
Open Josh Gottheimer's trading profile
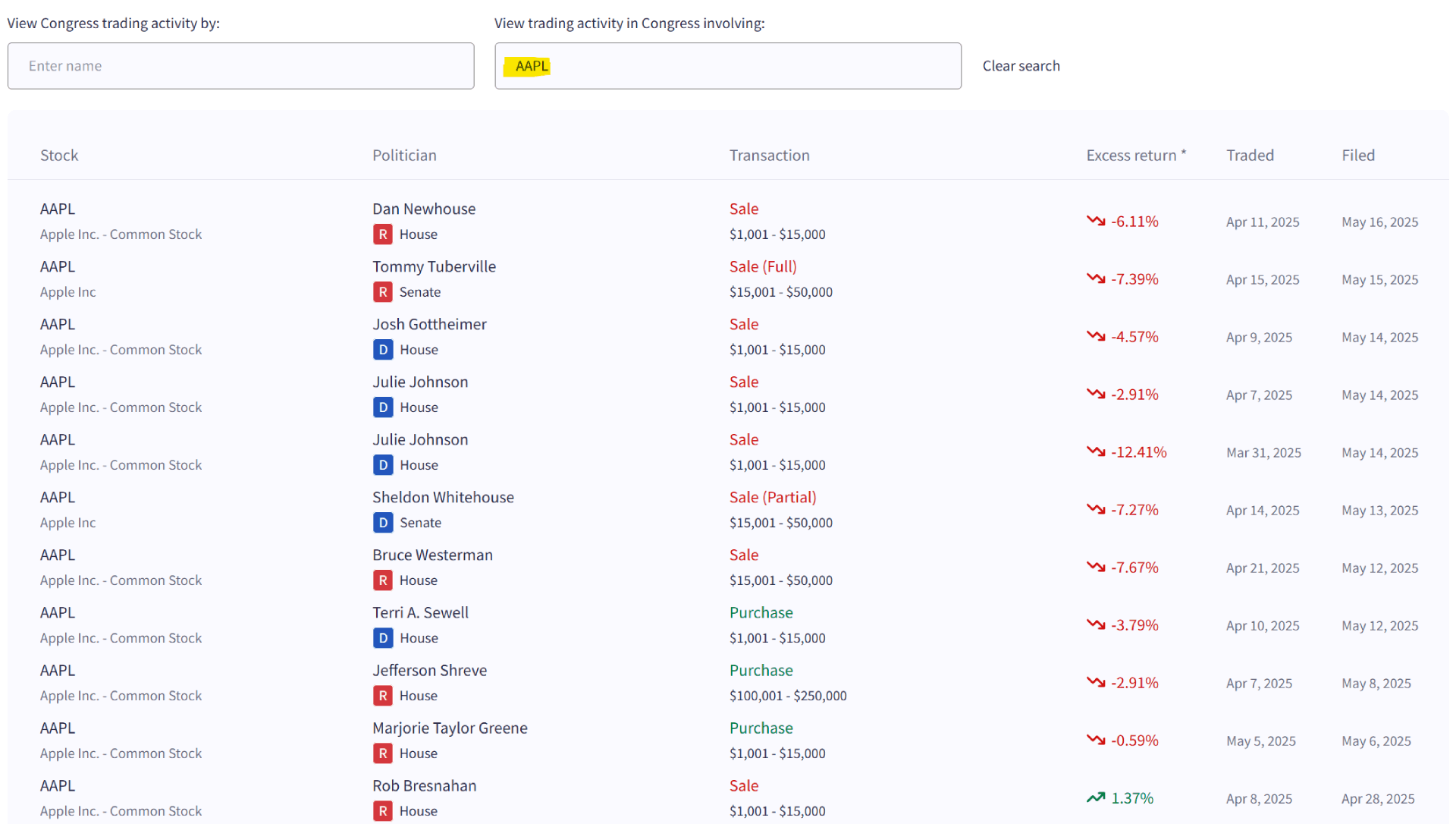pos(429,324)
